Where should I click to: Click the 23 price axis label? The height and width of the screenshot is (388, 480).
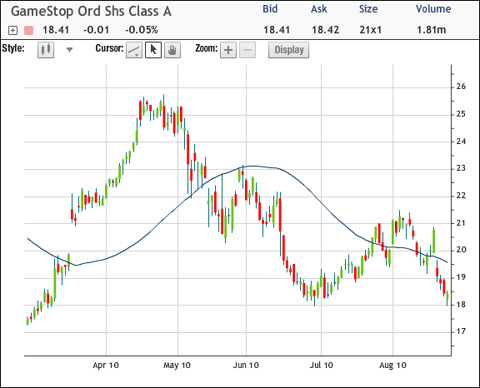[461, 168]
